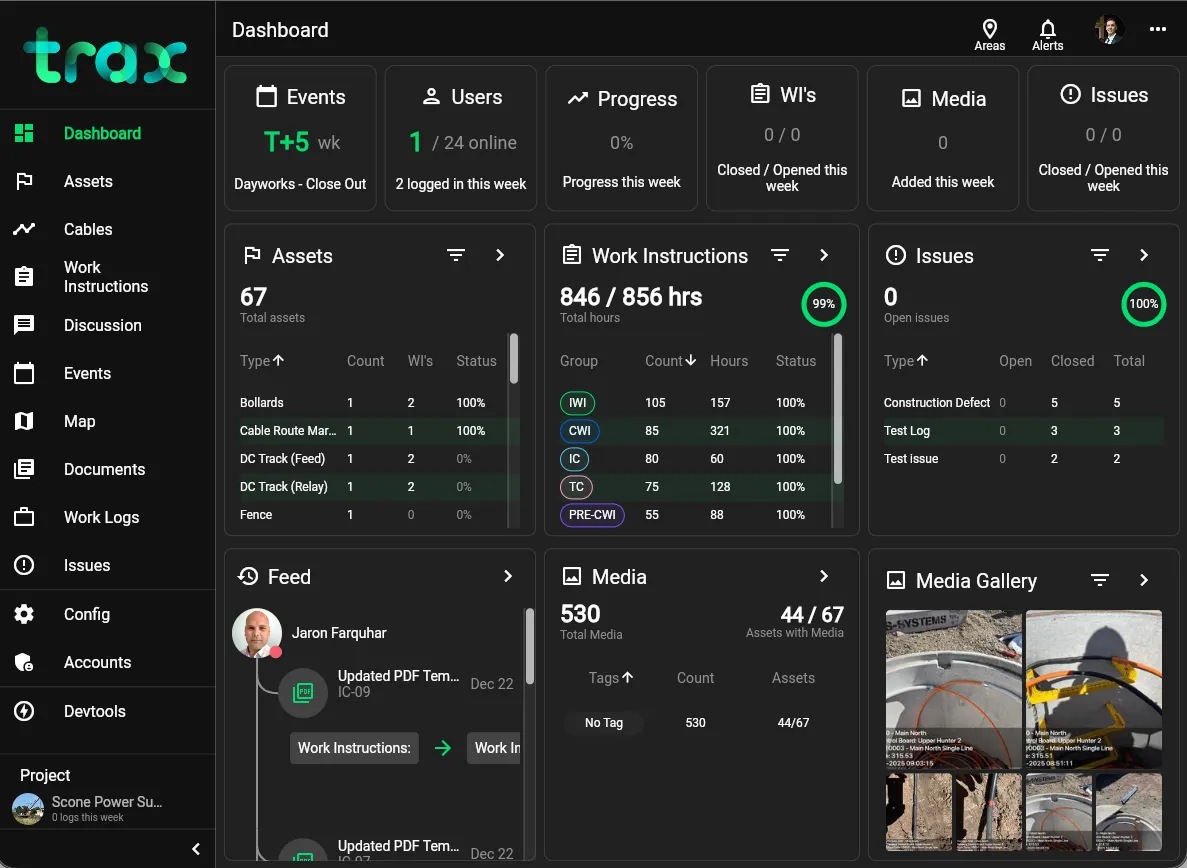Viewport: 1187px width, 868px height.
Task: Sort Assets table by Type column
Action: click(x=262, y=361)
